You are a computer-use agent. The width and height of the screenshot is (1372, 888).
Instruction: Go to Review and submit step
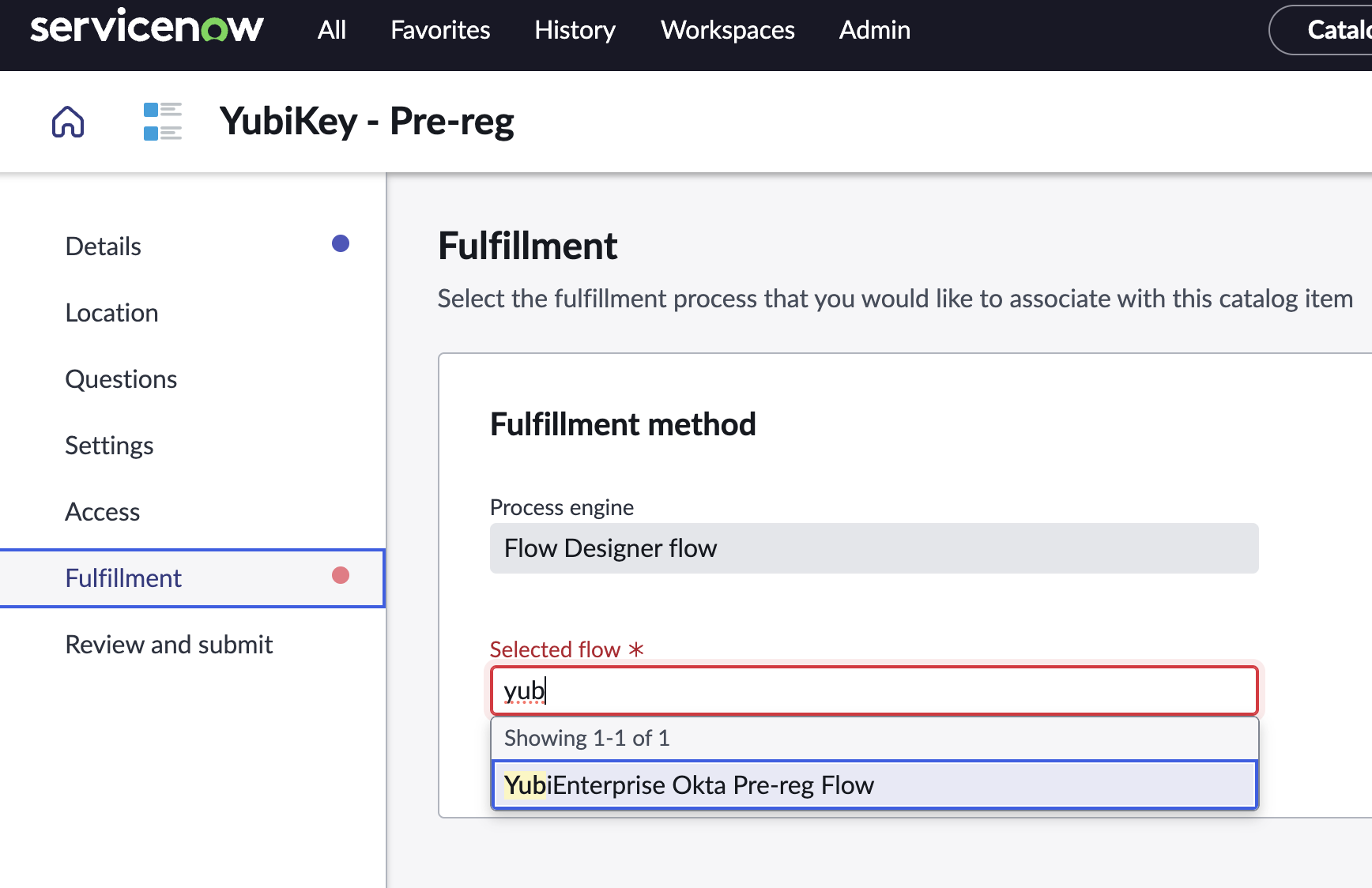[192, 645]
